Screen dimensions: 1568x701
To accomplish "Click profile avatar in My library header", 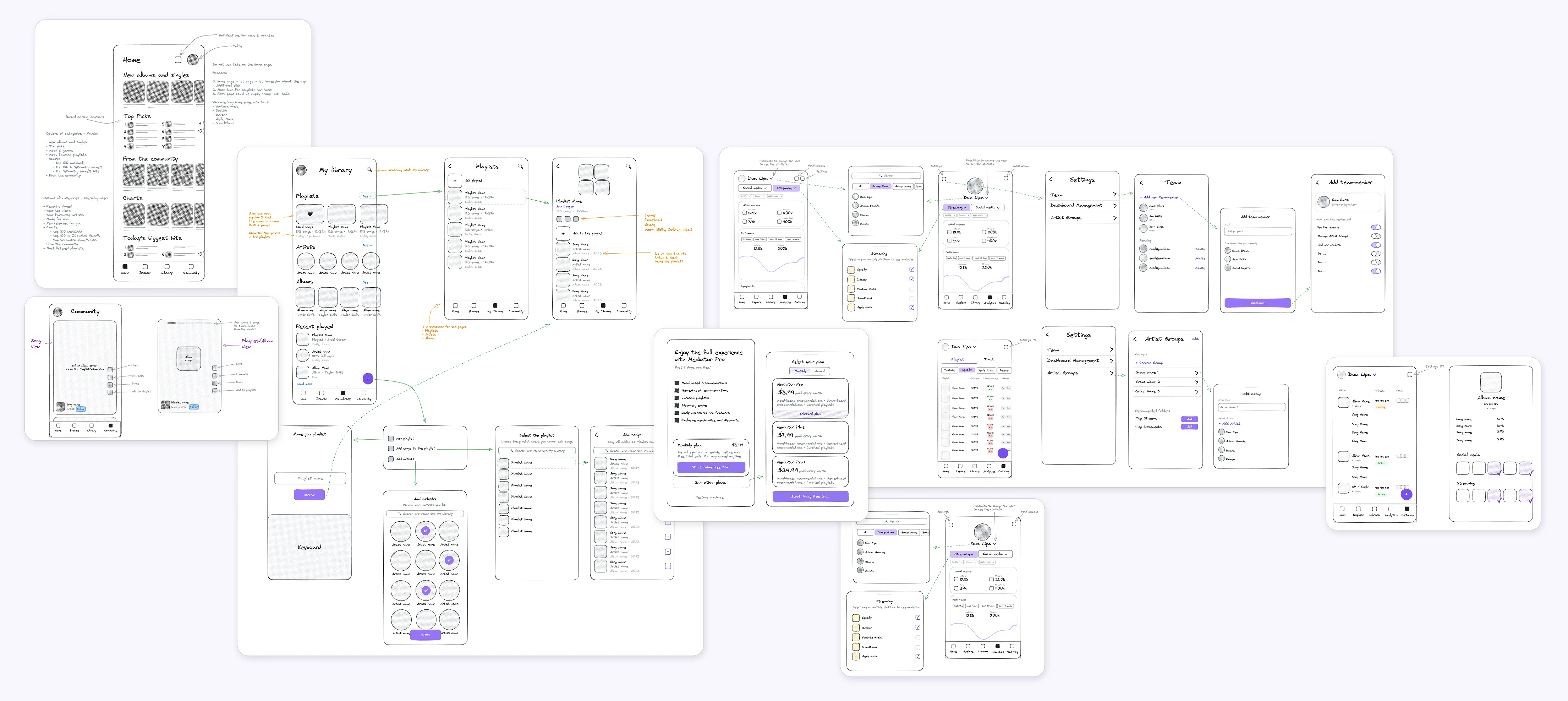I will (301, 170).
